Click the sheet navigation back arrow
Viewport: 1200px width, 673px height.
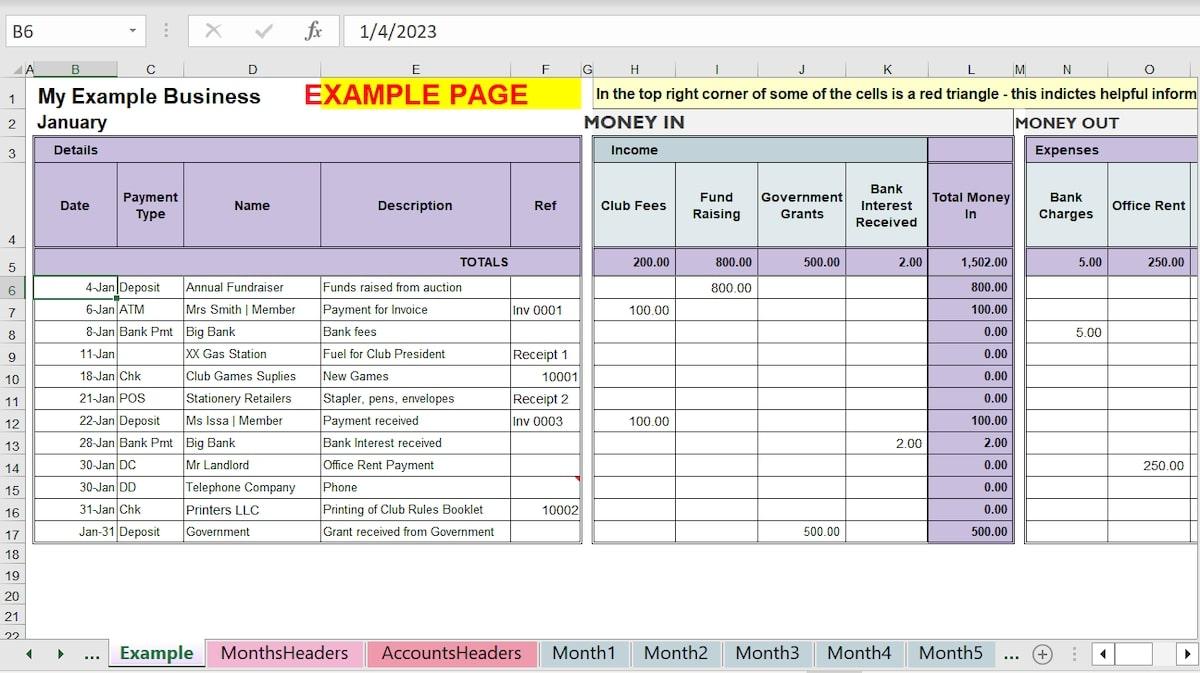point(28,653)
